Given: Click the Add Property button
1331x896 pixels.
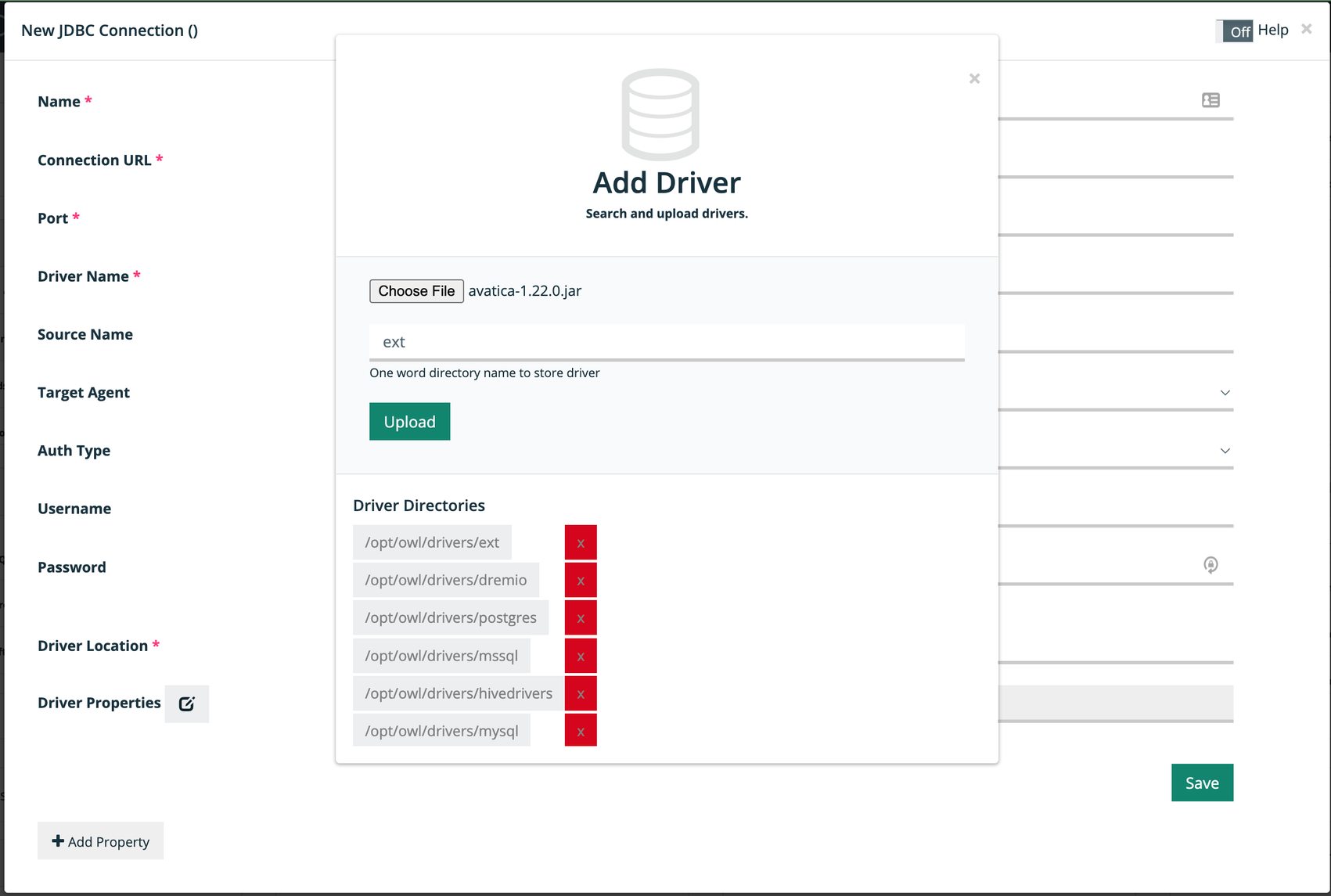Looking at the screenshot, I should pyautogui.click(x=100, y=840).
